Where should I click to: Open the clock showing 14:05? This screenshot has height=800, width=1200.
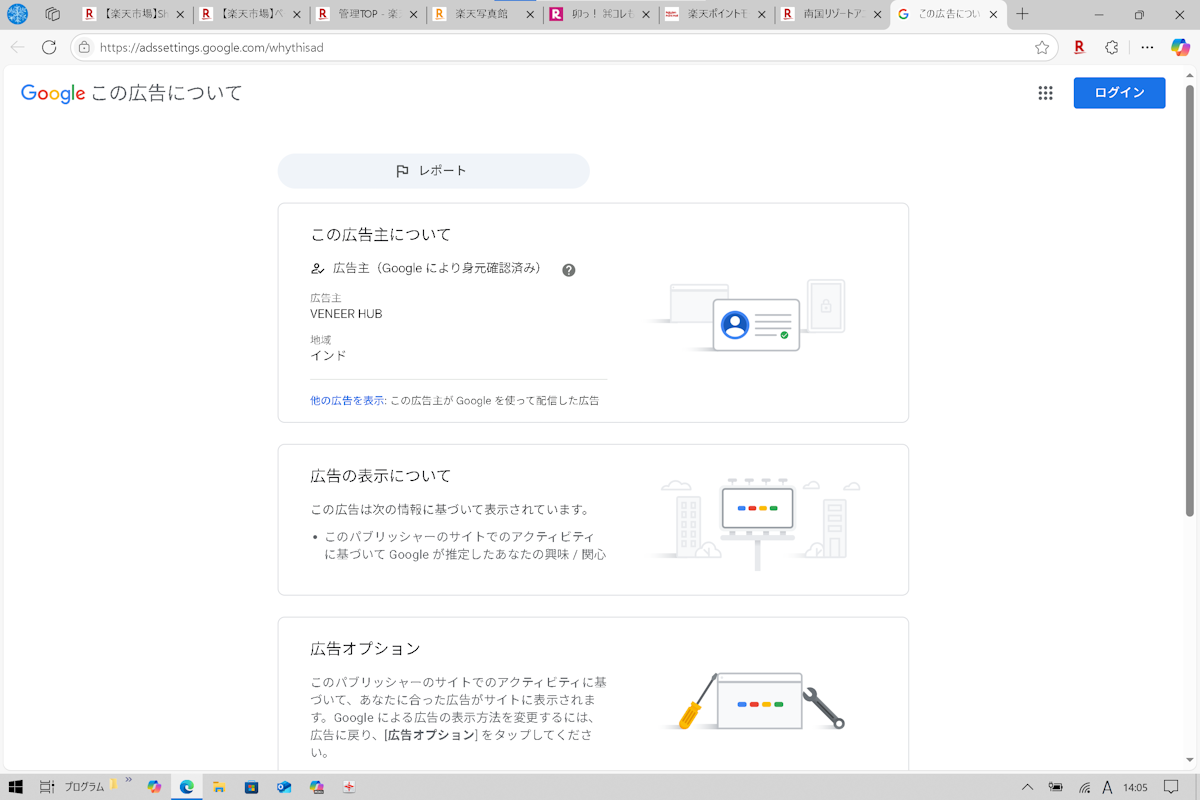pos(1135,787)
